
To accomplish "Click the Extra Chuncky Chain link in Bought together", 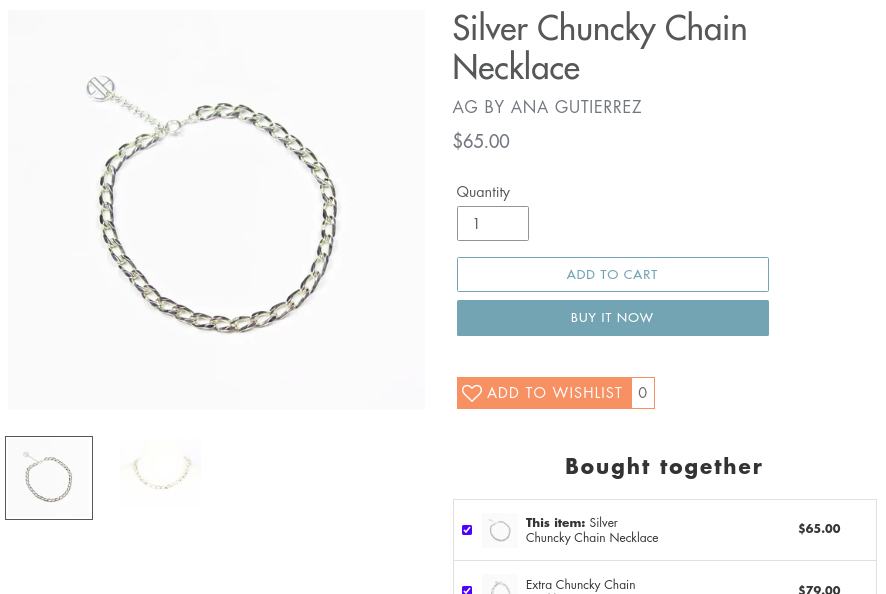I will pos(580,584).
